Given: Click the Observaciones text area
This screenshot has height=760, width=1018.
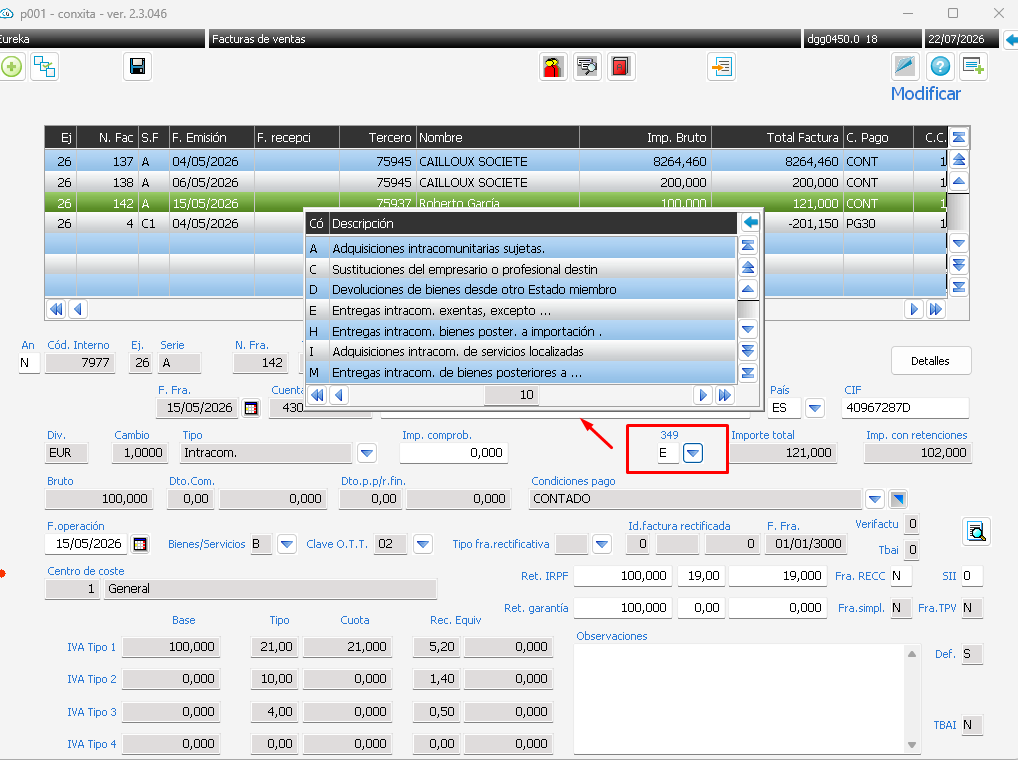Looking at the screenshot, I should [740, 698].
